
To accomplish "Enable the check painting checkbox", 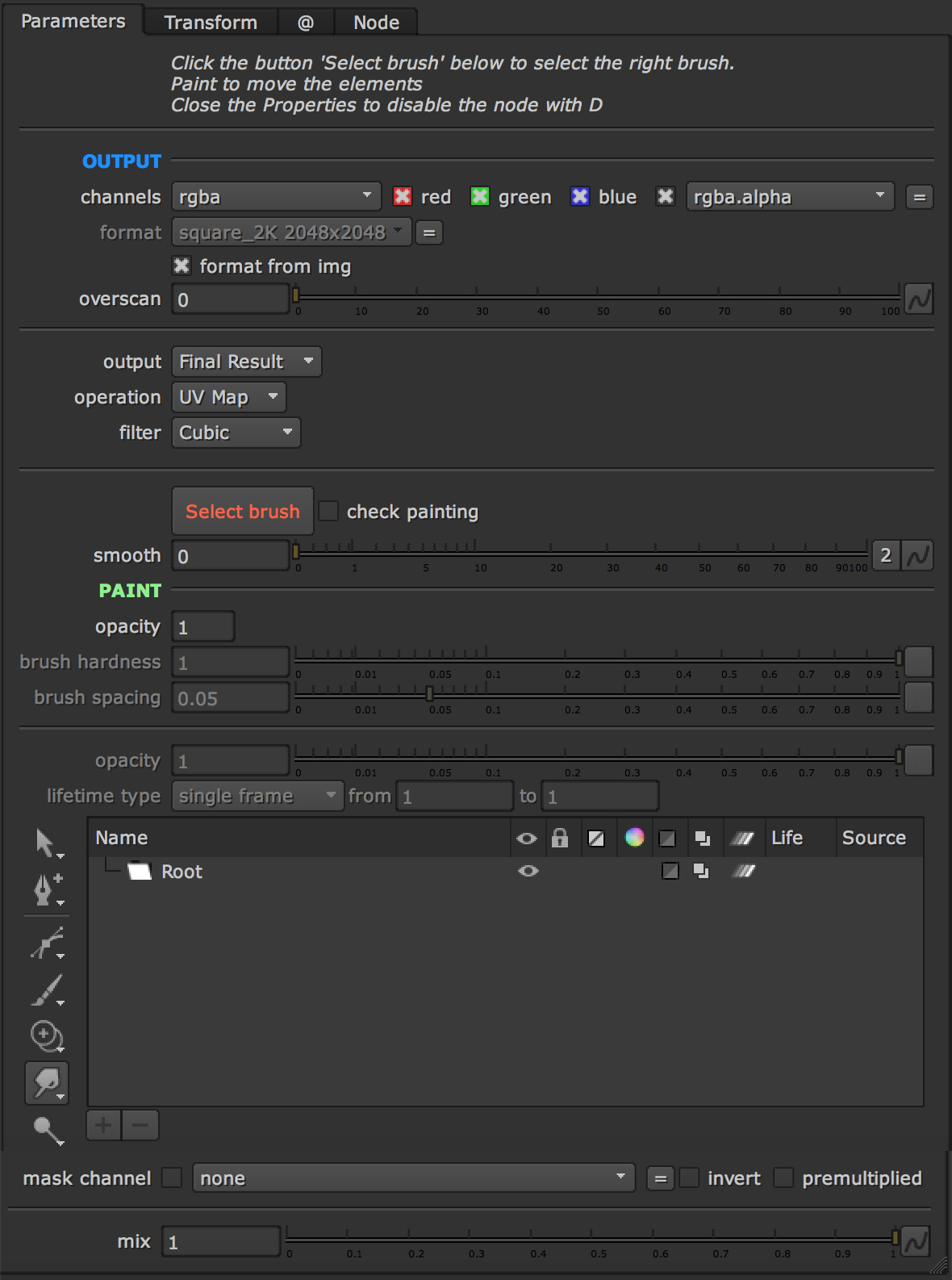I will coord(328,512).
